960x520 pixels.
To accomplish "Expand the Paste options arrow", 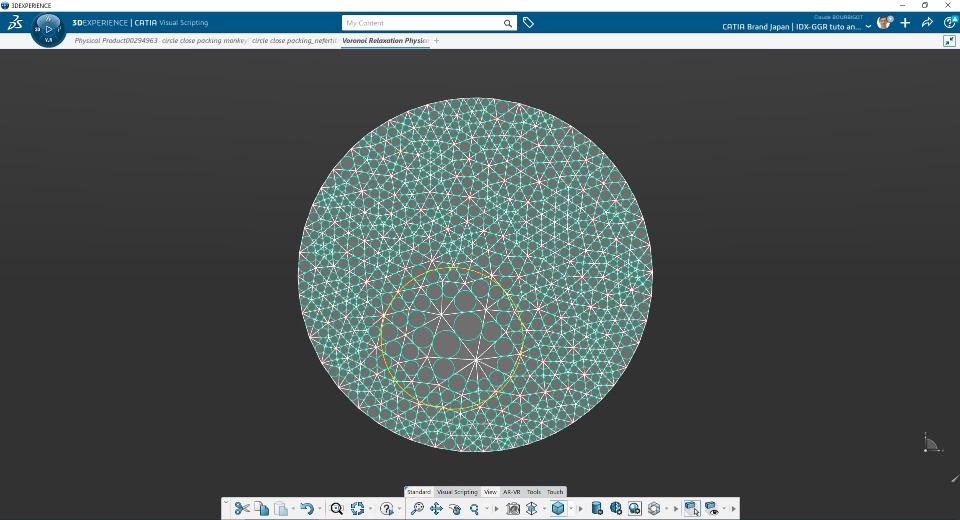I will (293, 509).
